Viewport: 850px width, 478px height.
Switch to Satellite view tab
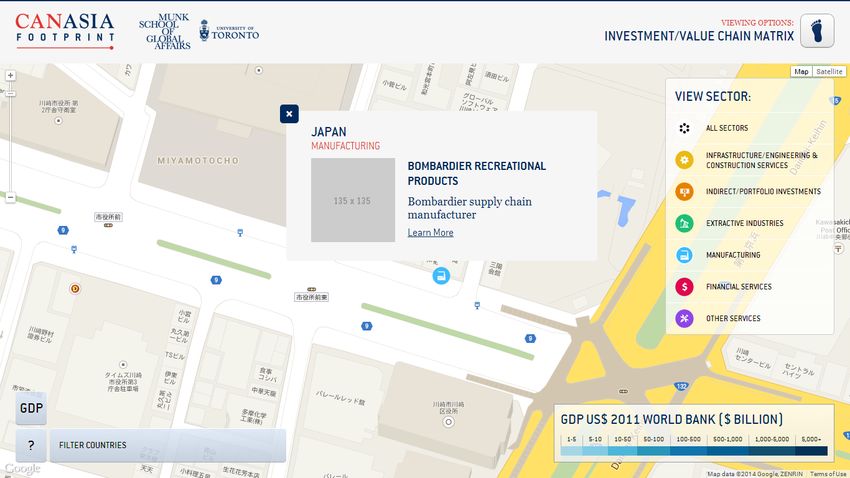tap(829, 72)
